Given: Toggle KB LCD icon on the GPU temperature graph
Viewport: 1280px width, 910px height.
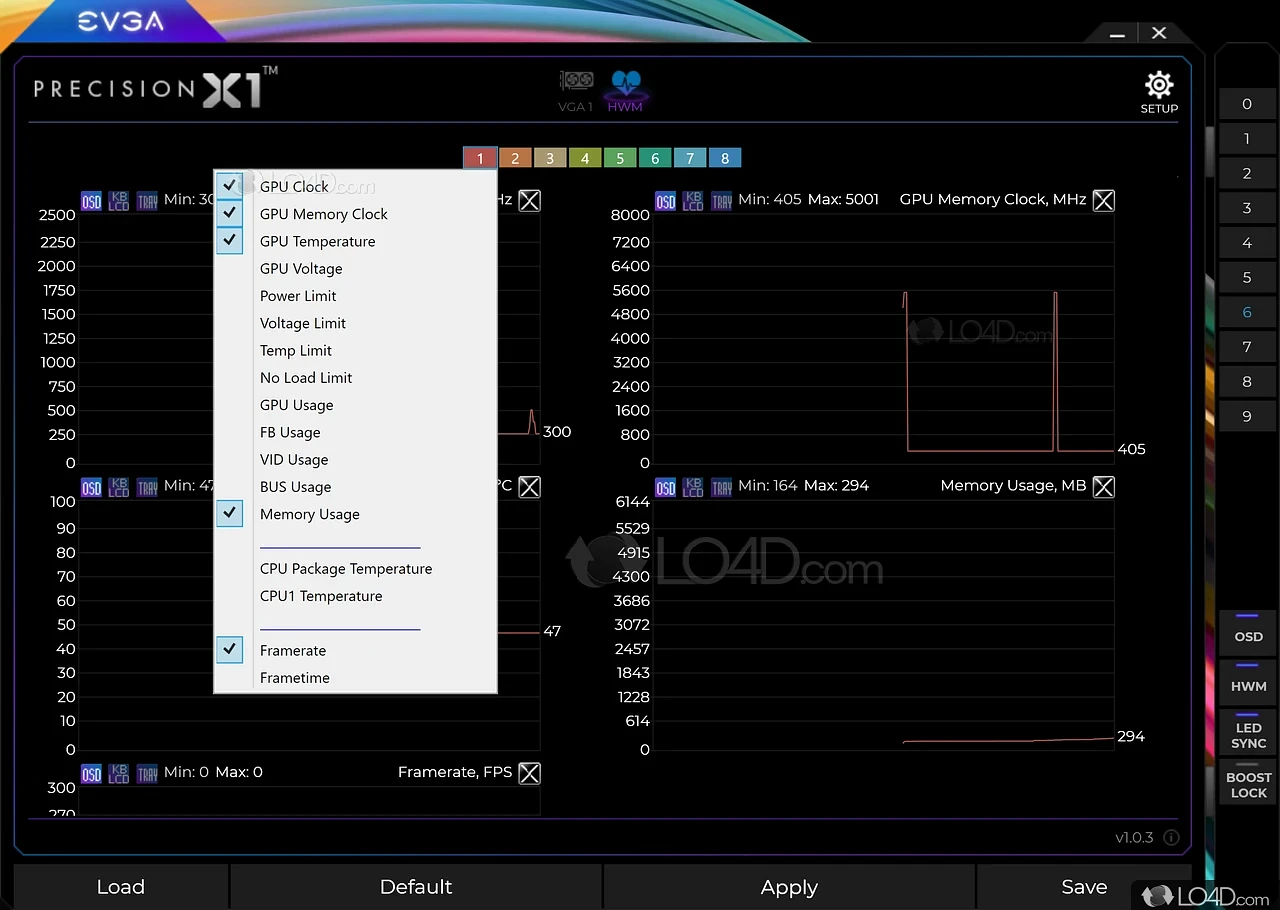Looking at the screenshot, I should [x=119, y=487].
